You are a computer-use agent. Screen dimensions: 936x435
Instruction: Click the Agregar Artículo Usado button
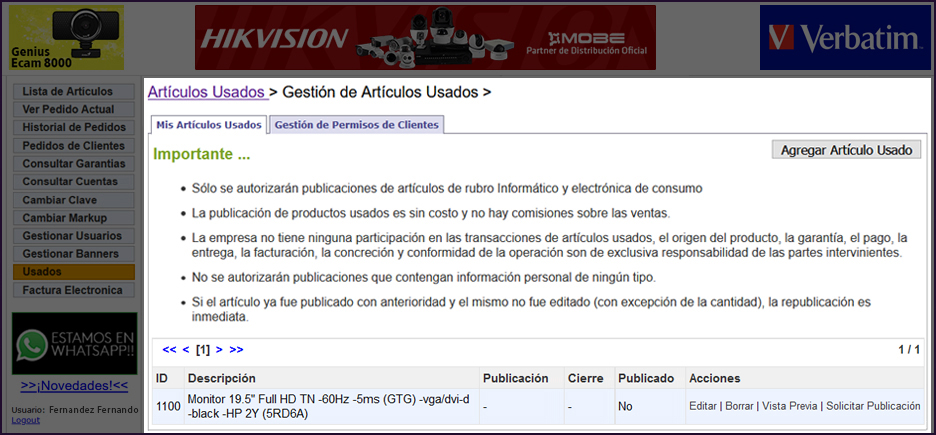tap(846, 150)
